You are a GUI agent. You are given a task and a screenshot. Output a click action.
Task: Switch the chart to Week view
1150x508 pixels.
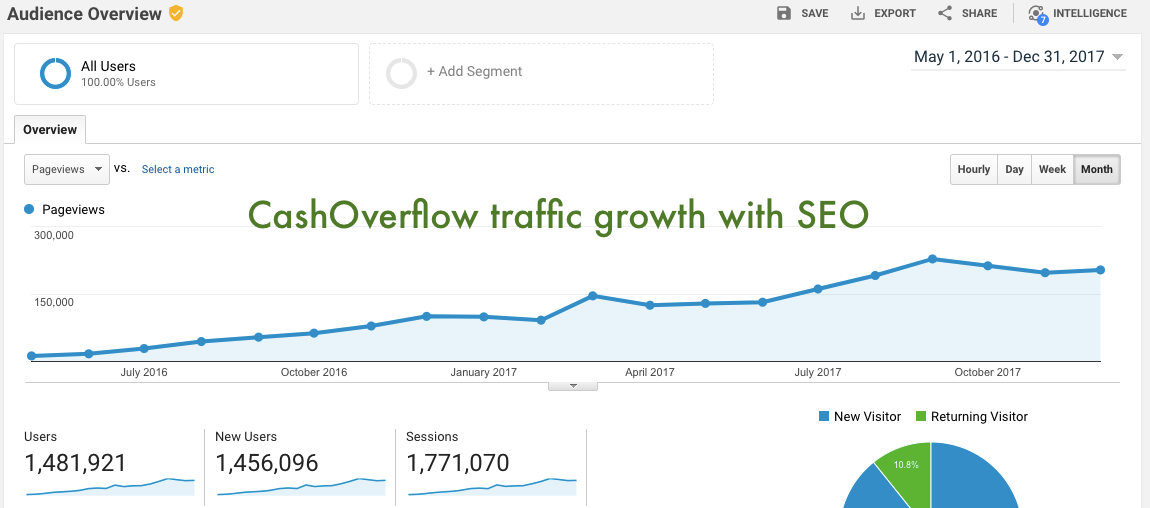(1052, 169)
